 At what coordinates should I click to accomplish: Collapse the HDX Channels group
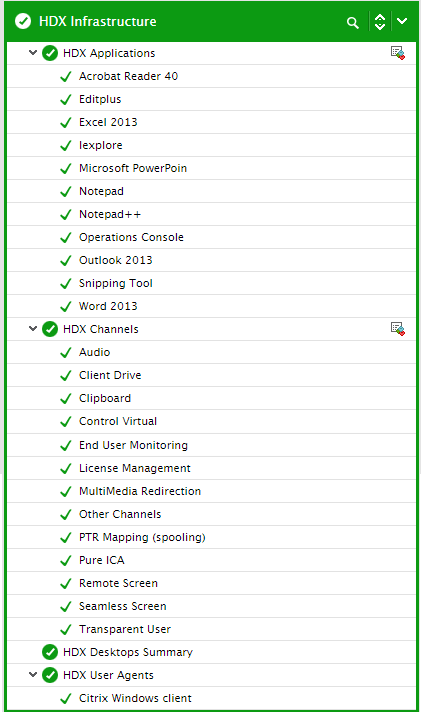click(x=33, y=329)
